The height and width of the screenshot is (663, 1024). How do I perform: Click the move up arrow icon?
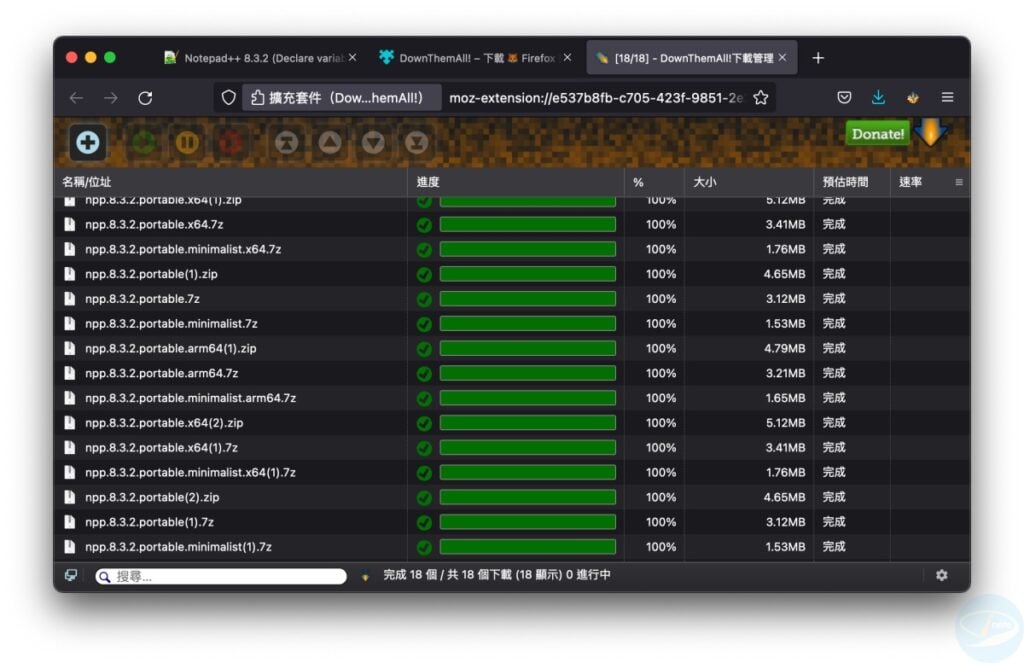coord(330,143)
